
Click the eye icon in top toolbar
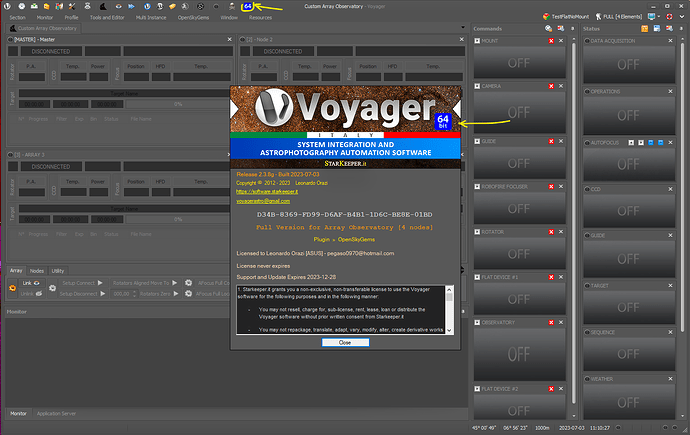118,7
